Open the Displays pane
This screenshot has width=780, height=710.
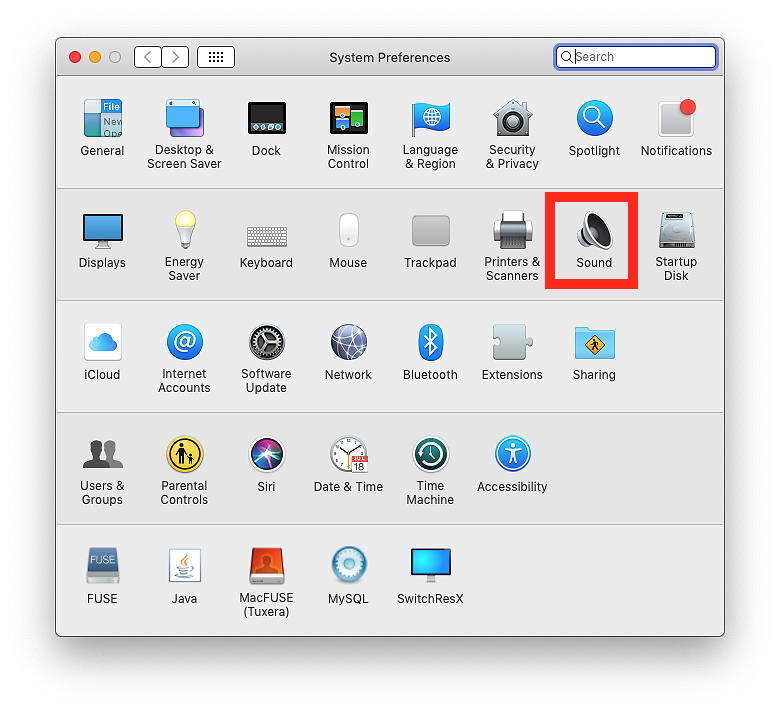click(x=102, y=240)
